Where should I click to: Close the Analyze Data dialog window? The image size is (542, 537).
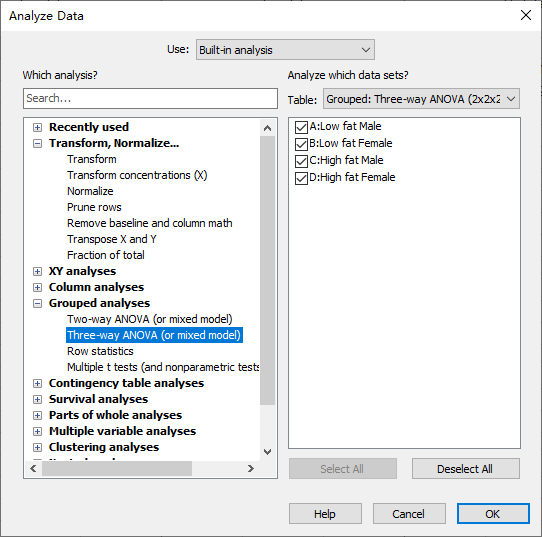point(526,15)
